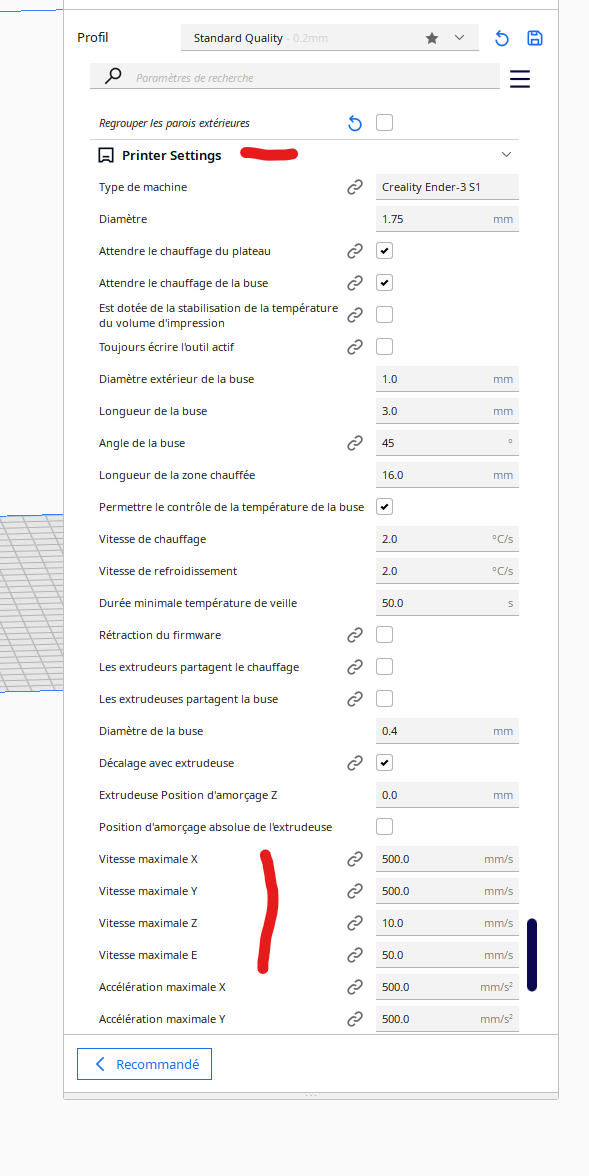Click link icon beside Décalage avec extrudeuse
The height and width of the screenshot is (1176, 589).
pyautogui.click(x=355, y=763)
